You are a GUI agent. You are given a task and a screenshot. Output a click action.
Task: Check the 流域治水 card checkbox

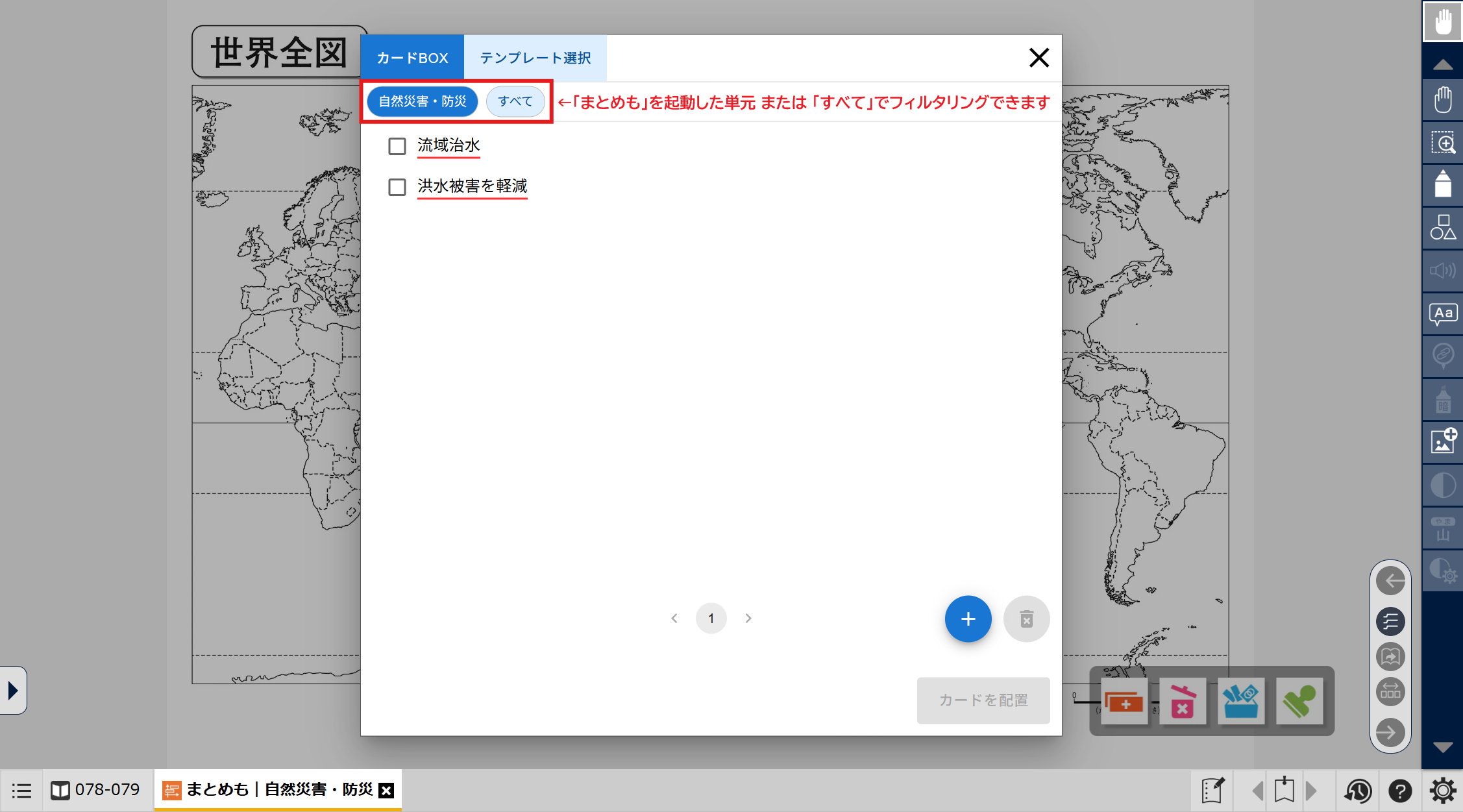[397, 146]
